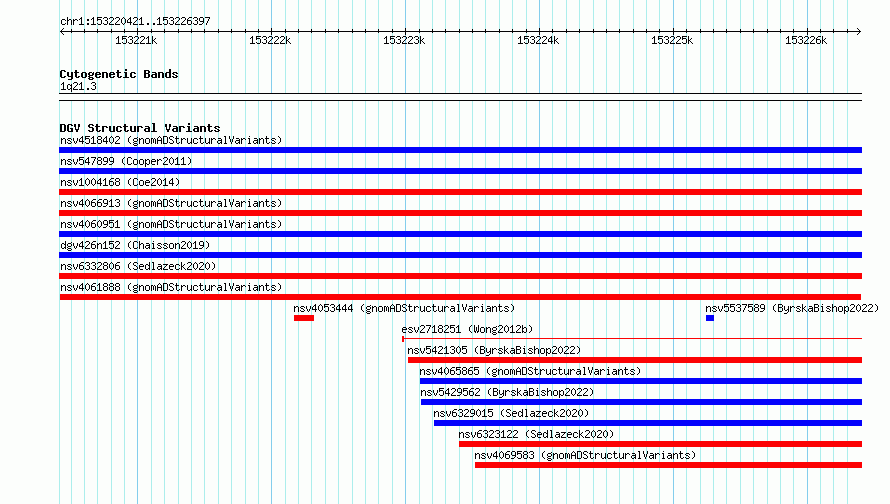Open the nsv547899 (Cooper2011) label
Viewport: 890px width, 504px height.
(126, 161)
